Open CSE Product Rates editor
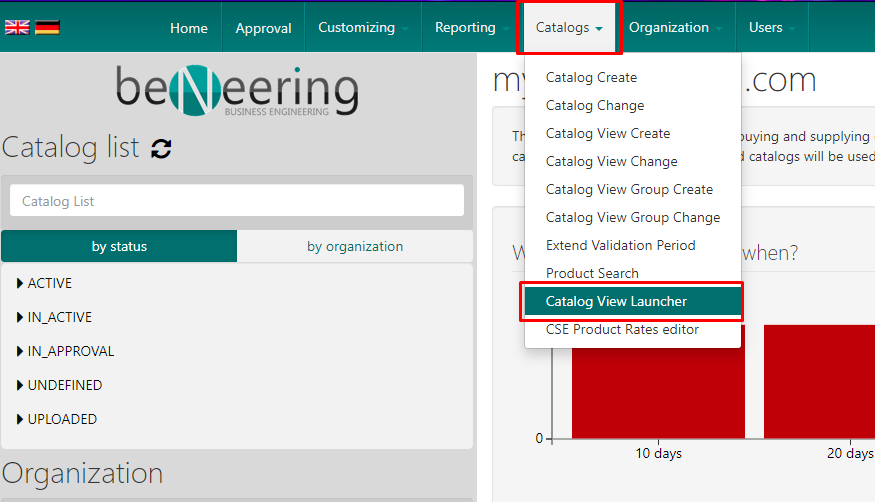The width and height of the screenshot is (875, 502). tap(622, 329)
